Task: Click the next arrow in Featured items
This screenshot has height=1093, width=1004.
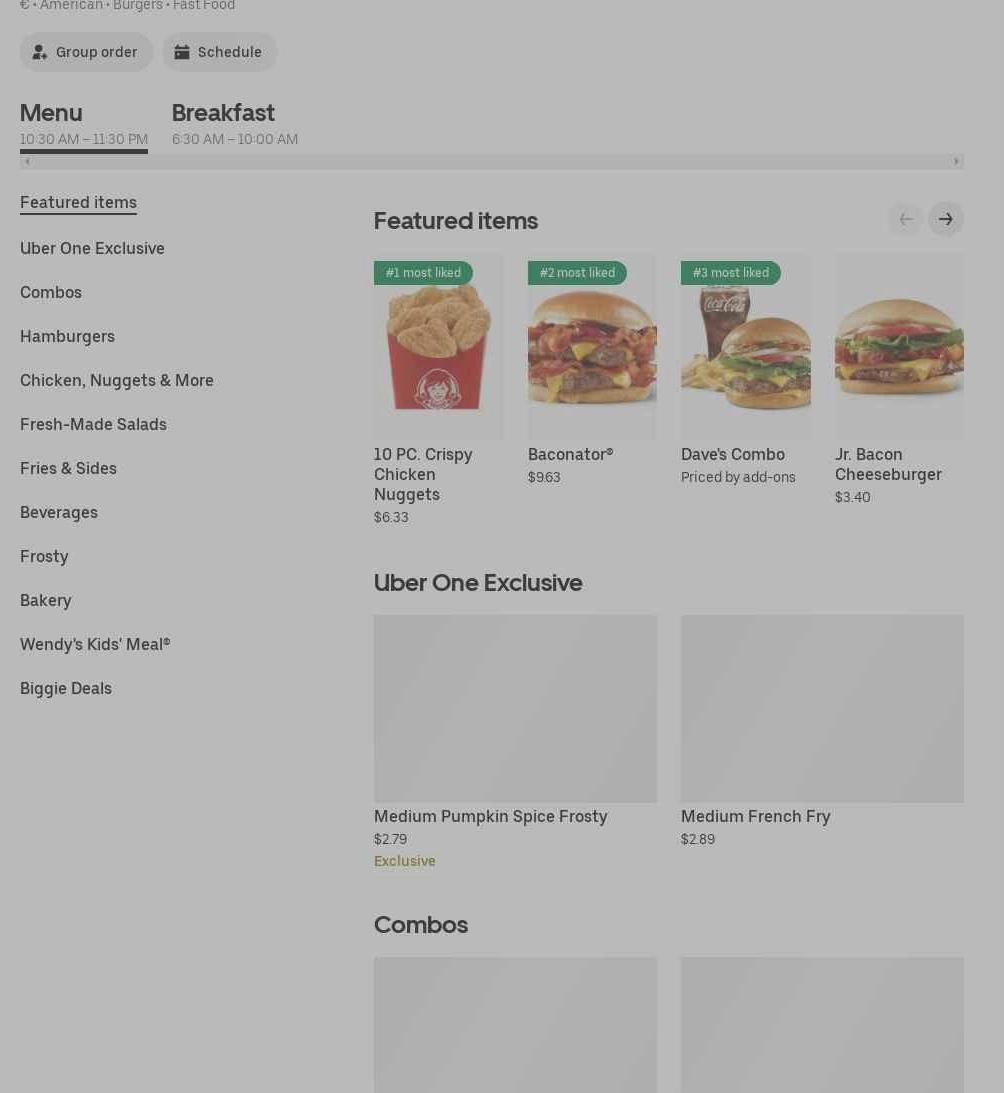Action: [x=945, y=220]
